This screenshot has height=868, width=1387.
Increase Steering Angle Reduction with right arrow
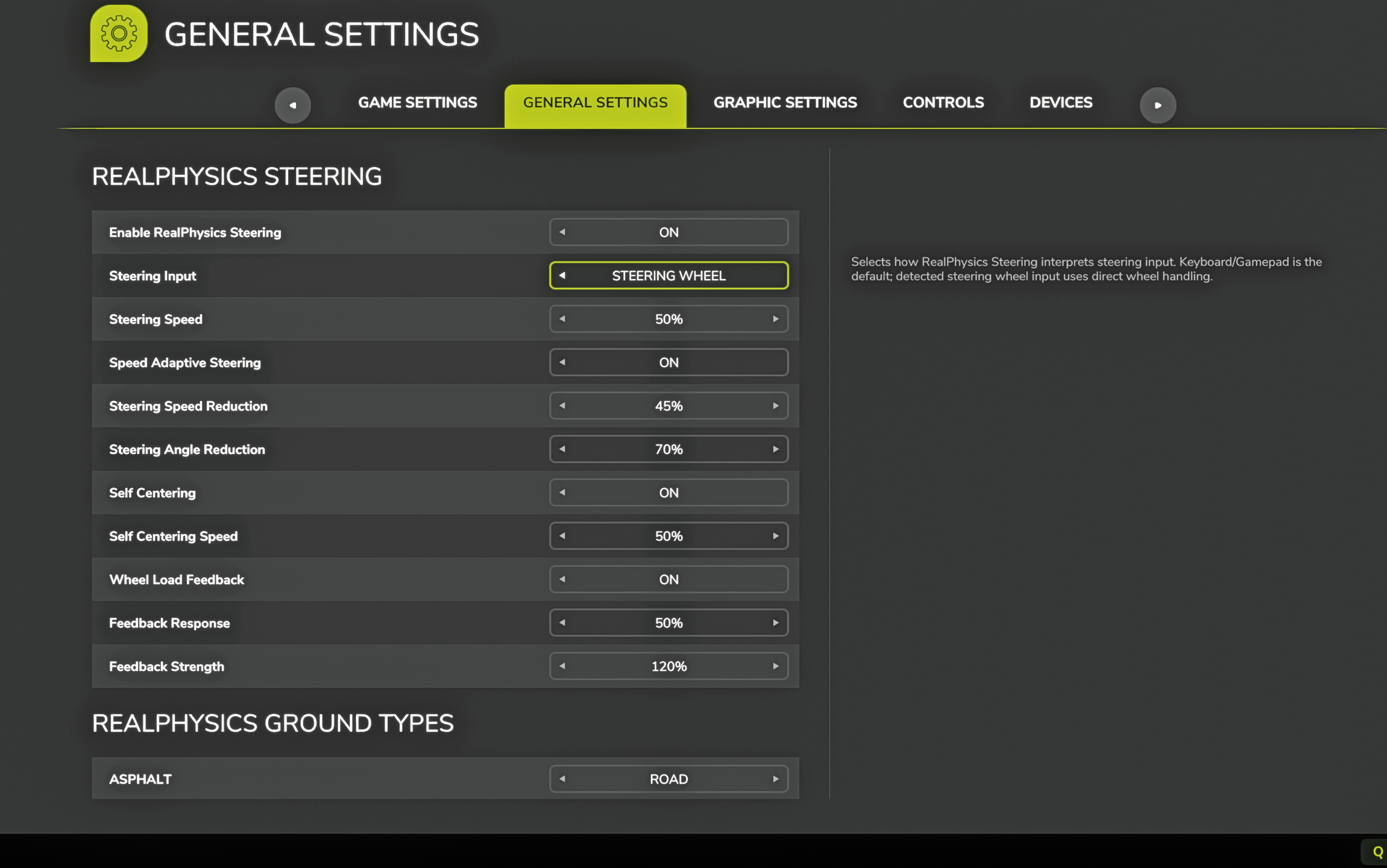[776, 449]
